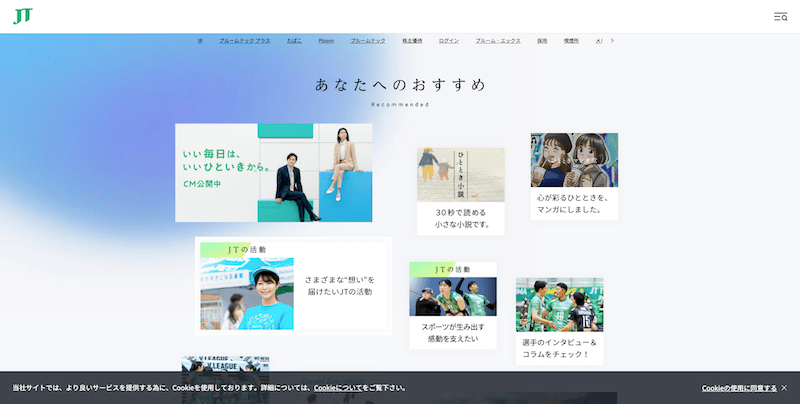Open the menu and search icon
This screenshot has width=800, height=404.
tap(780, 17)
